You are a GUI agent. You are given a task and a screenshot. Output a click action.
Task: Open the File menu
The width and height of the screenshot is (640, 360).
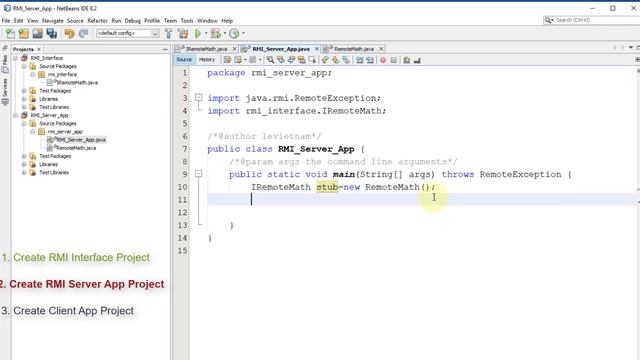point(6,20)
